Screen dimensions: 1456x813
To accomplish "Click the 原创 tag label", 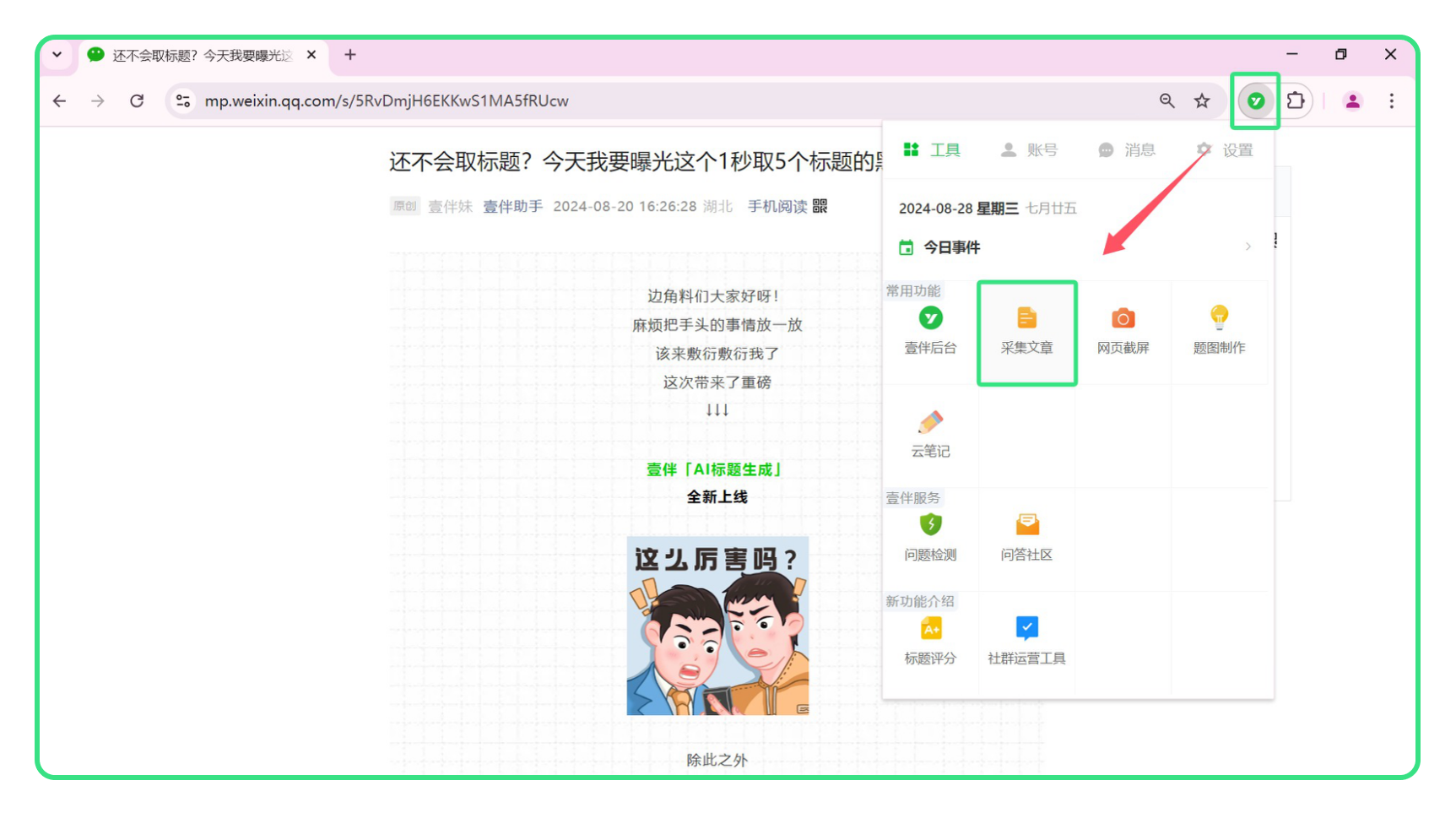I will click(405, 206).
